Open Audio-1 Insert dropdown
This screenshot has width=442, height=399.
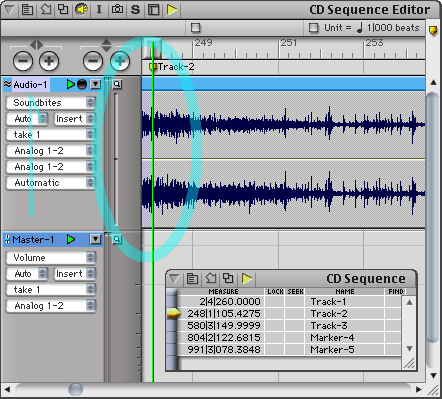tap(75, 119)
